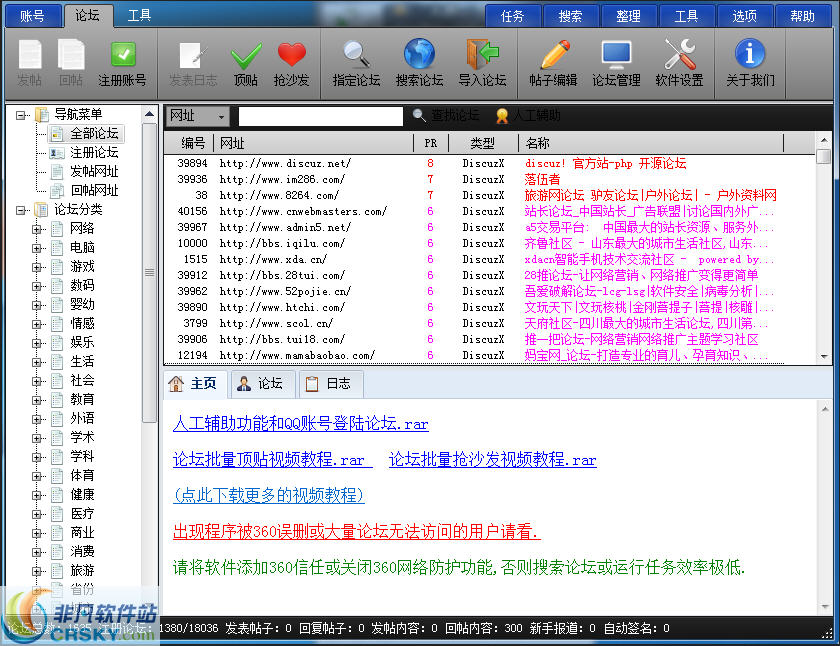Switch to the 主页 bottom tab

point(196,384)
